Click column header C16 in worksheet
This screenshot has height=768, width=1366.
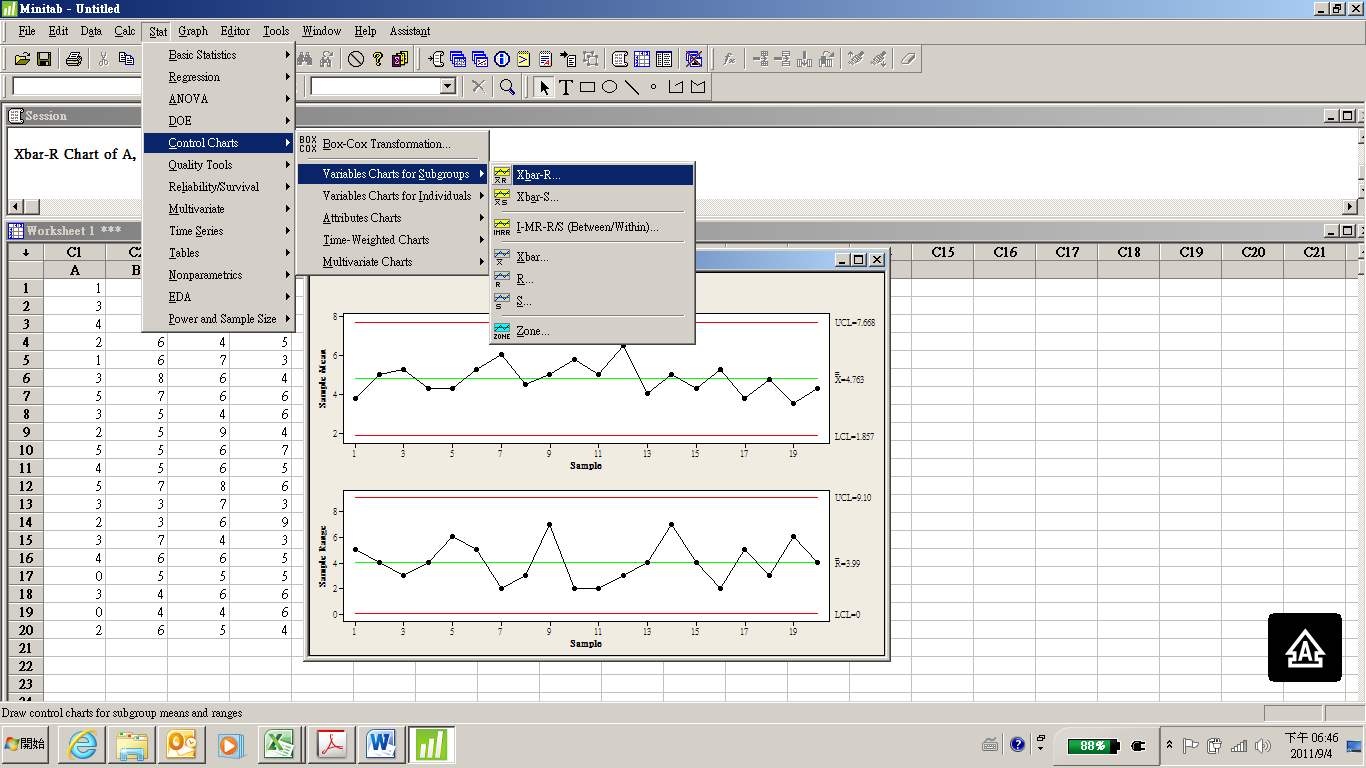(1005, 252)
